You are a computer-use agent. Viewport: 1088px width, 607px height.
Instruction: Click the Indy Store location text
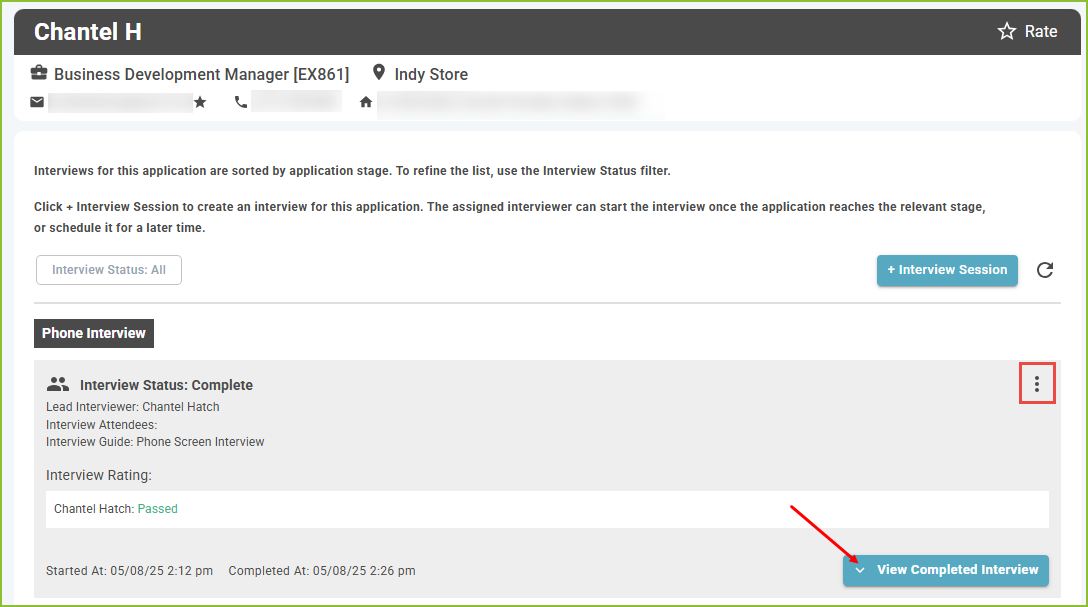point(431,74)
